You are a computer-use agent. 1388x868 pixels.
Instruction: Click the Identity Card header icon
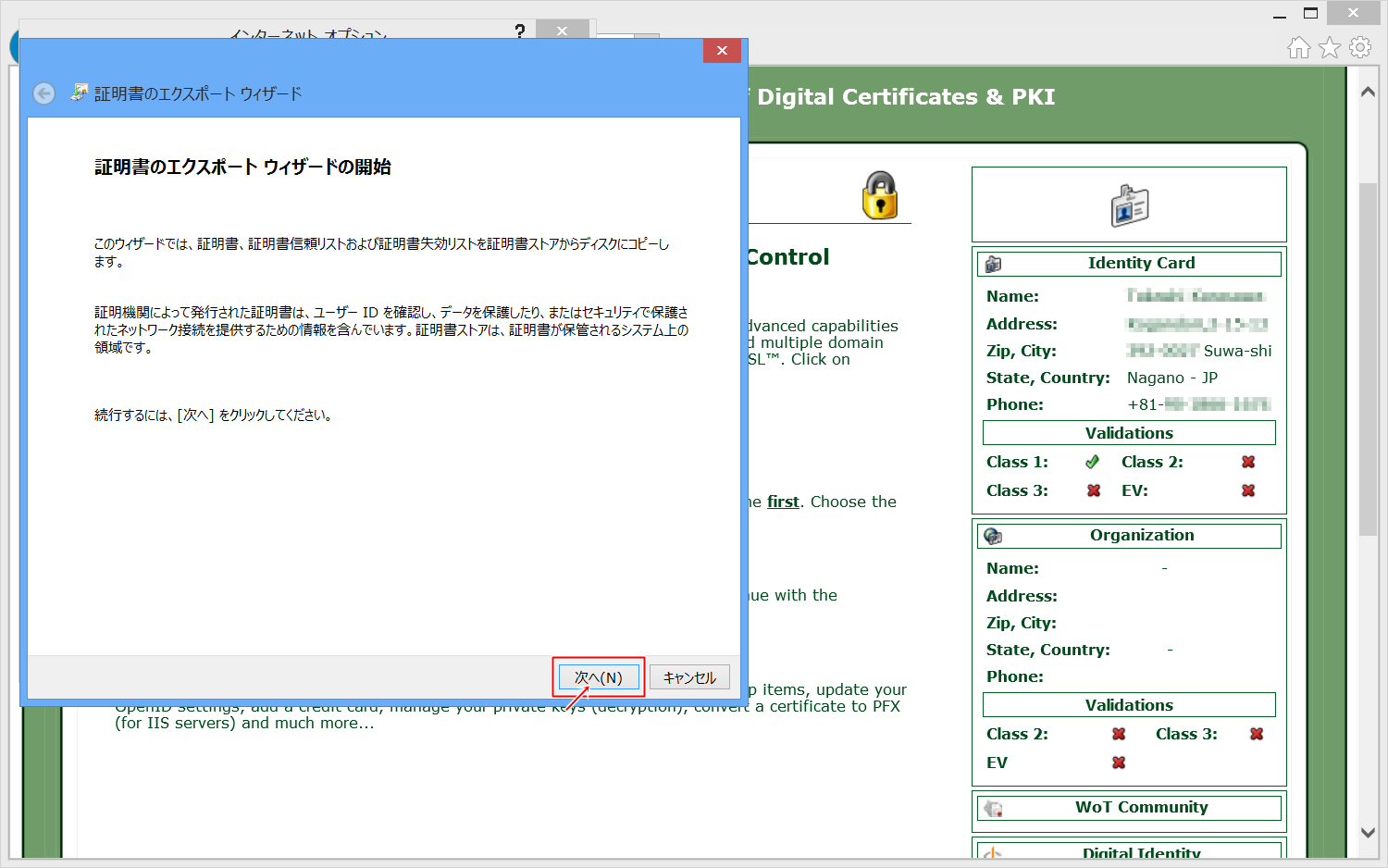click(994, 264)
